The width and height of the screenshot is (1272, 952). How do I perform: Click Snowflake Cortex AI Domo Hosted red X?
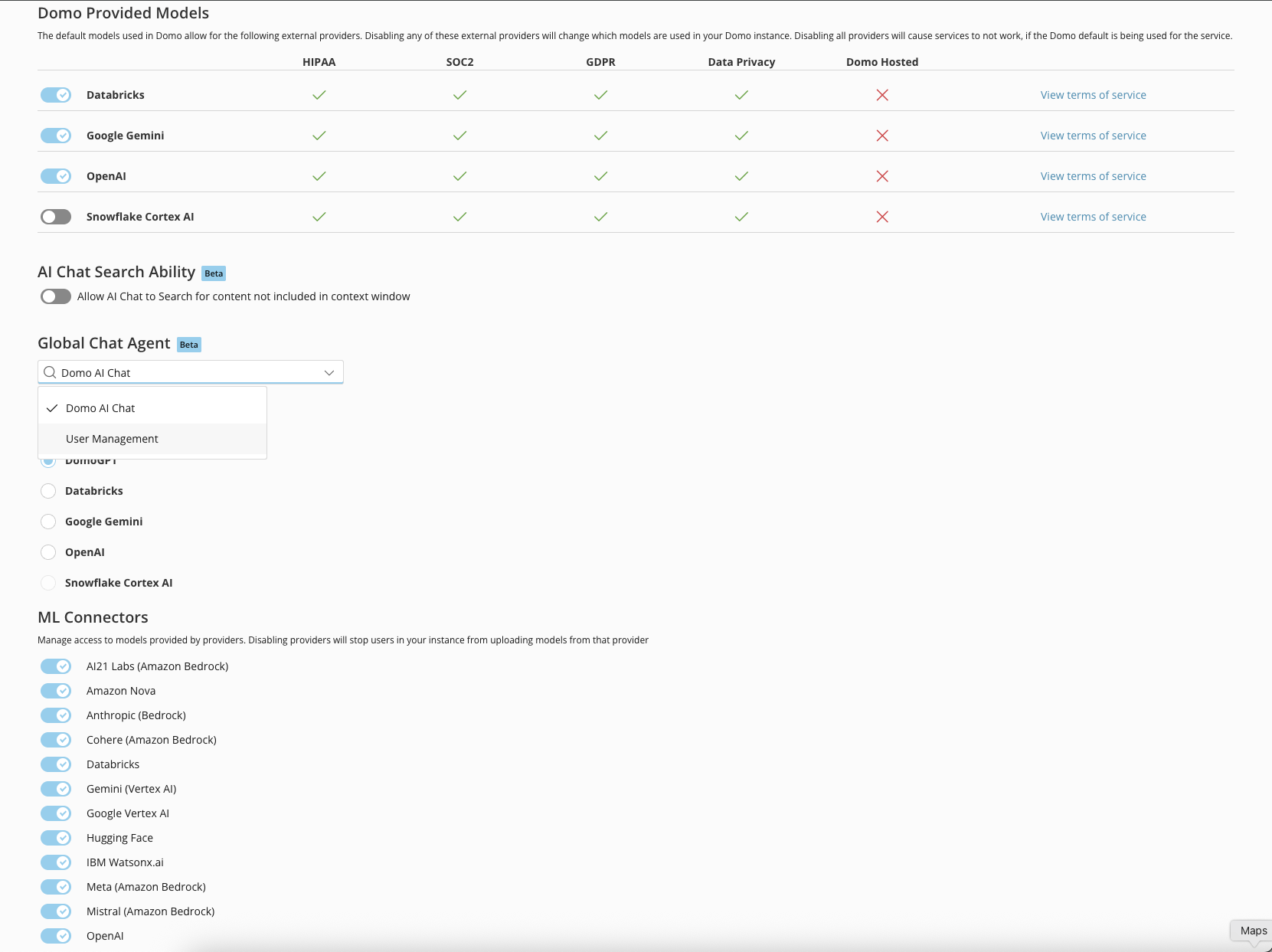point(882,217)
